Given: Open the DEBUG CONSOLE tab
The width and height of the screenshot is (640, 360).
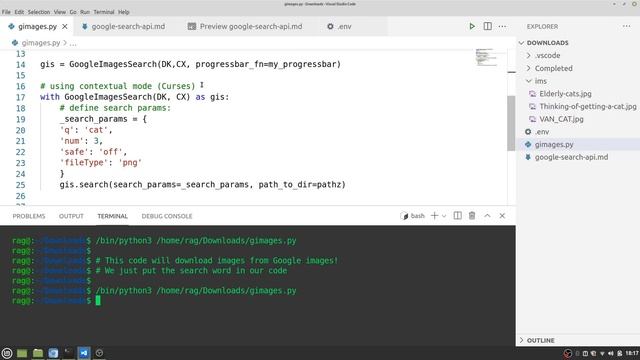Looking at the screenshot, I should point(167,216).
